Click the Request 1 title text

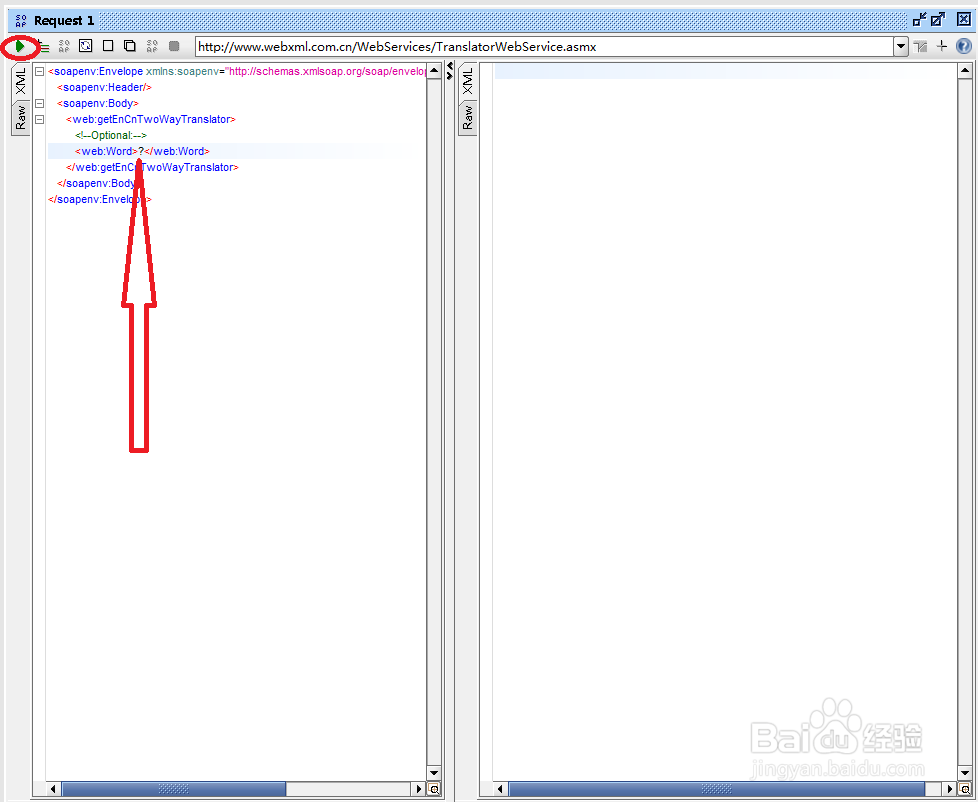tap(64, 21)
